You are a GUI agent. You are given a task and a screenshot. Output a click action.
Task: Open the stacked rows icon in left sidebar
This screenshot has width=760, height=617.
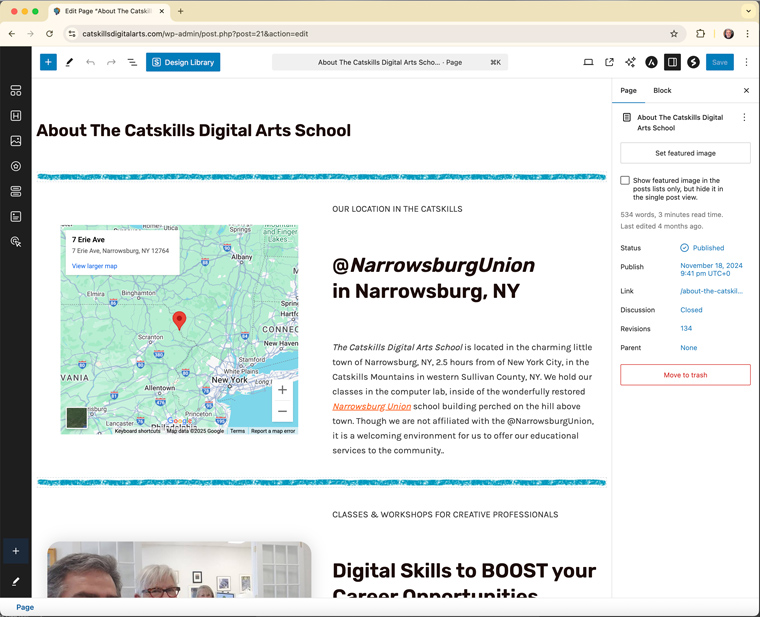pos(16,191)
